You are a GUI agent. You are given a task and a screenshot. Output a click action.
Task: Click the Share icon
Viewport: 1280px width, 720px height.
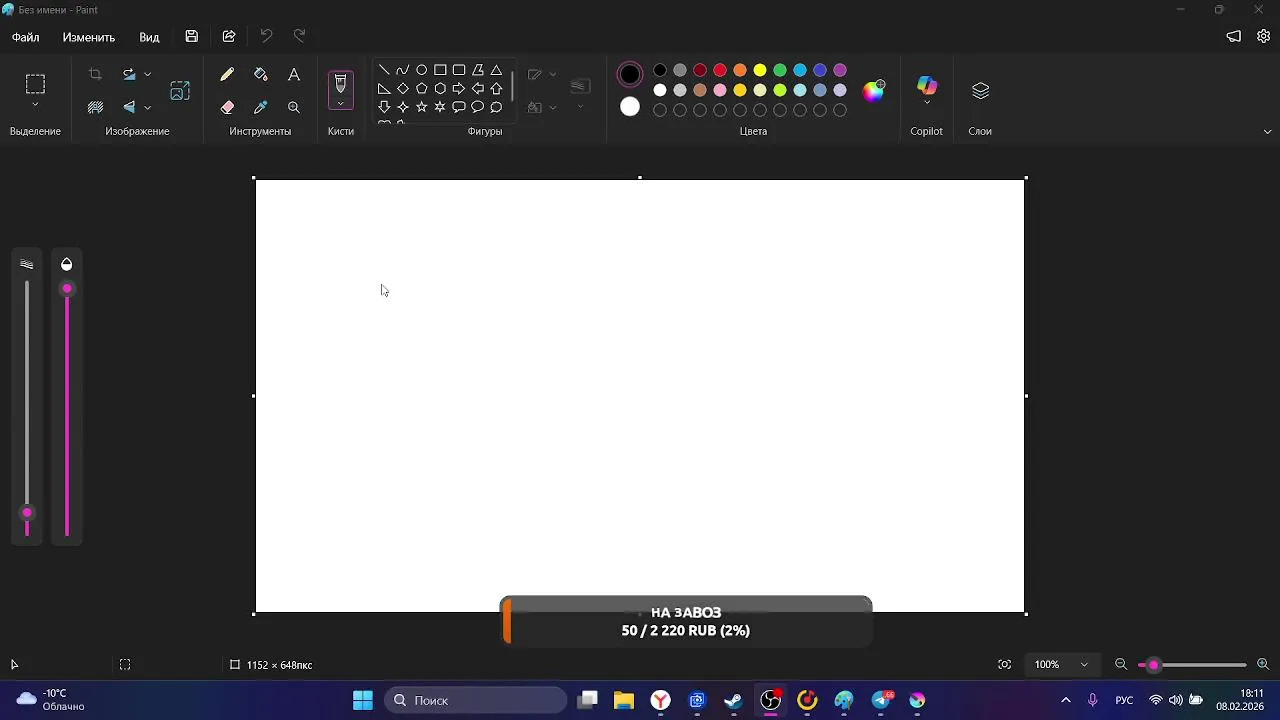[229, 36]
